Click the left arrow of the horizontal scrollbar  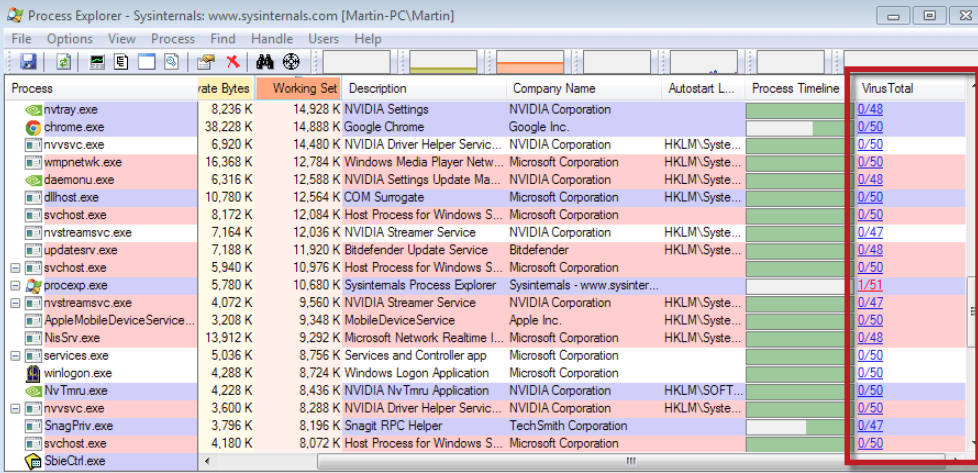(205, 462)
